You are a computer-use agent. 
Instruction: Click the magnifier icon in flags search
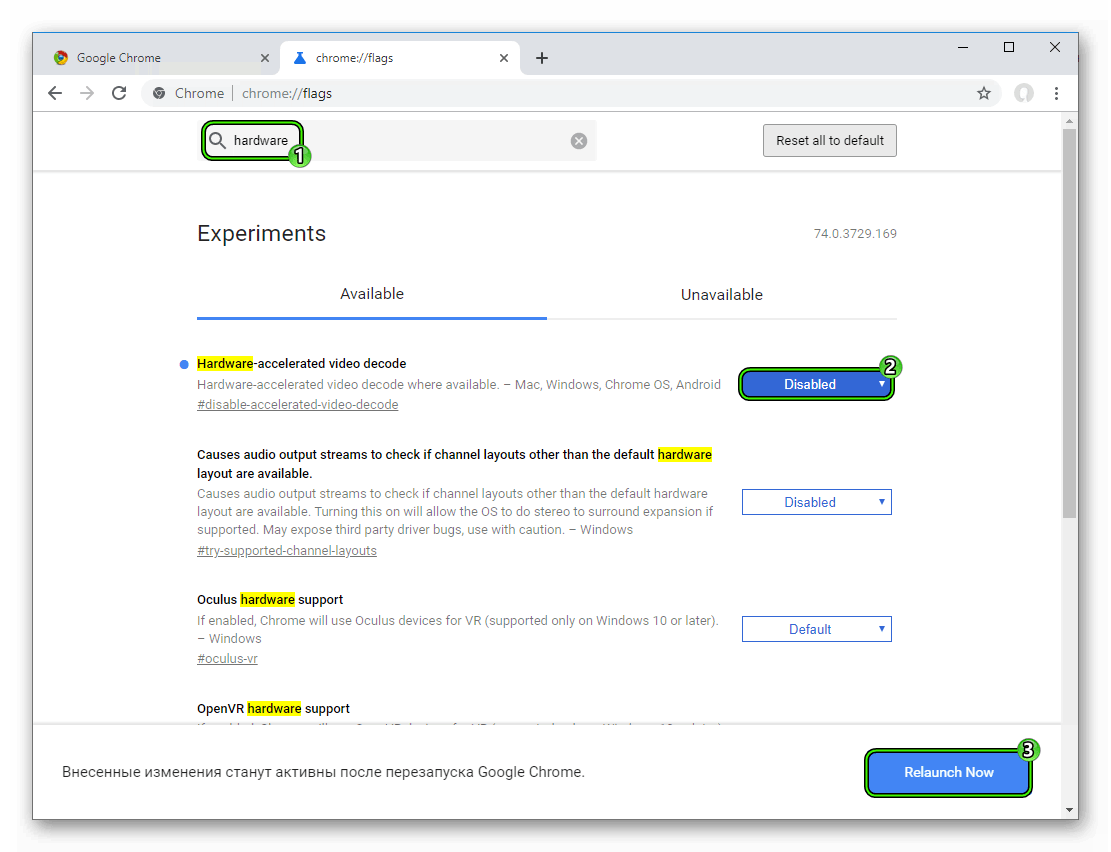point(218,140)
